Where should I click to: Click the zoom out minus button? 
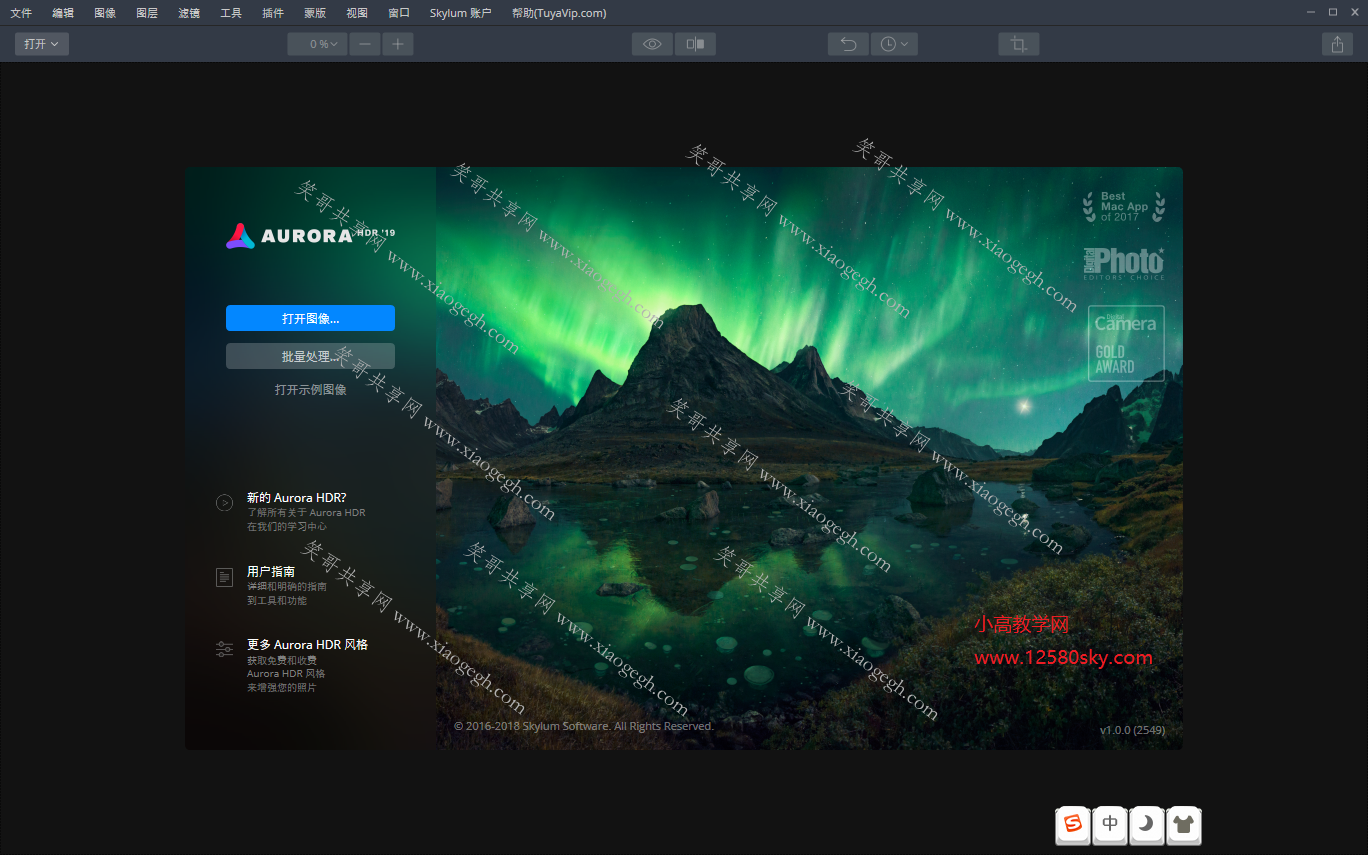(x=365, y=44)
